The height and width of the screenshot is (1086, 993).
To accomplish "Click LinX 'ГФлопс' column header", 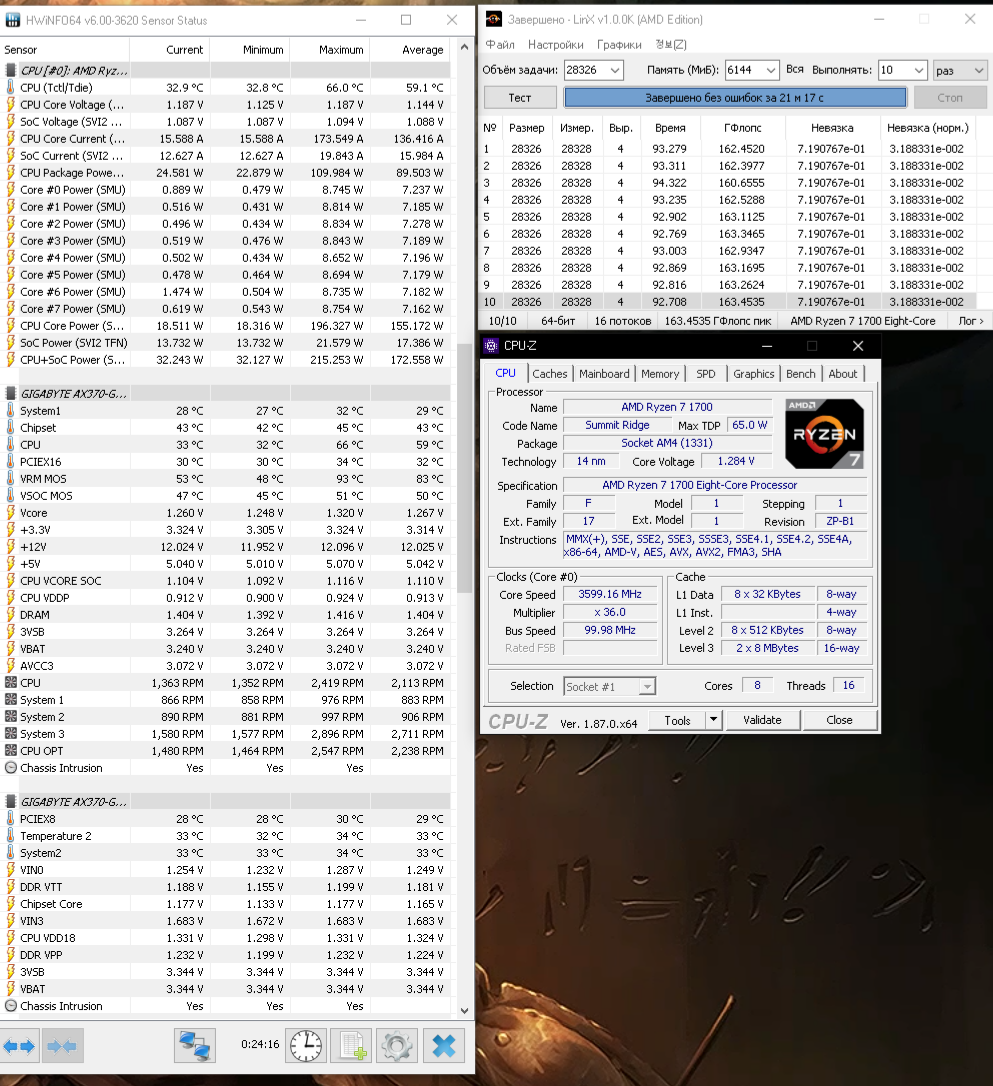I will 743,128.
